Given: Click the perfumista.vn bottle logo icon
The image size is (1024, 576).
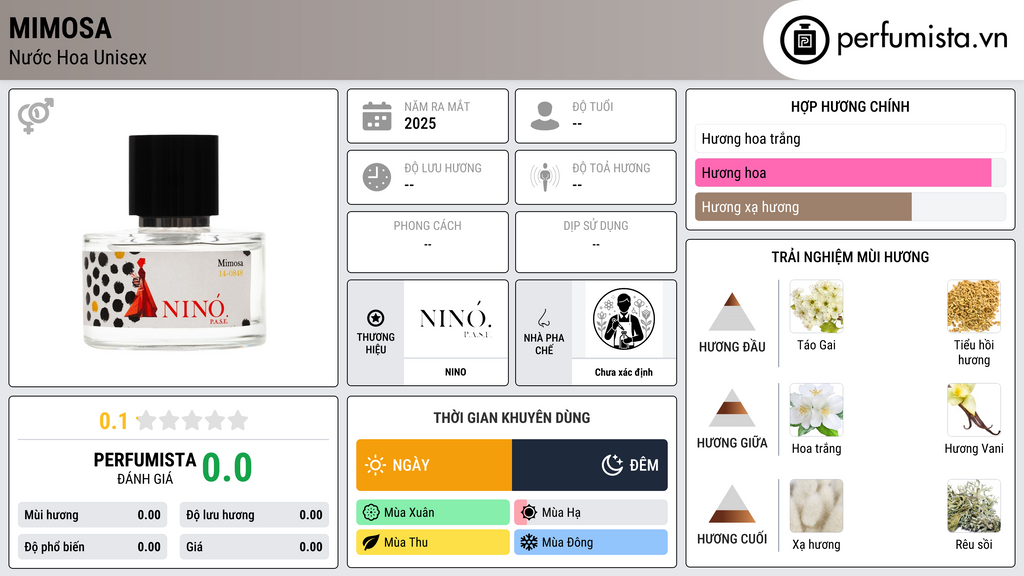Looking at the screenshot, I should click(x=804, y=40).
